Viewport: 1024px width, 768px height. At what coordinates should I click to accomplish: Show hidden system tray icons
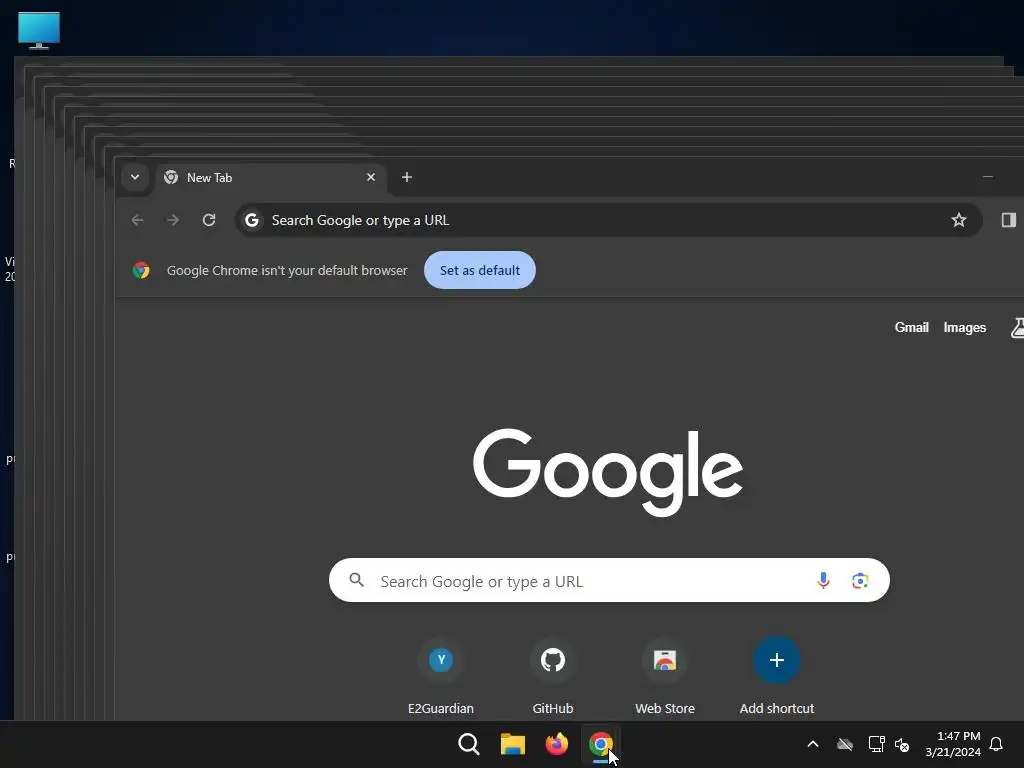pos(813,744)
